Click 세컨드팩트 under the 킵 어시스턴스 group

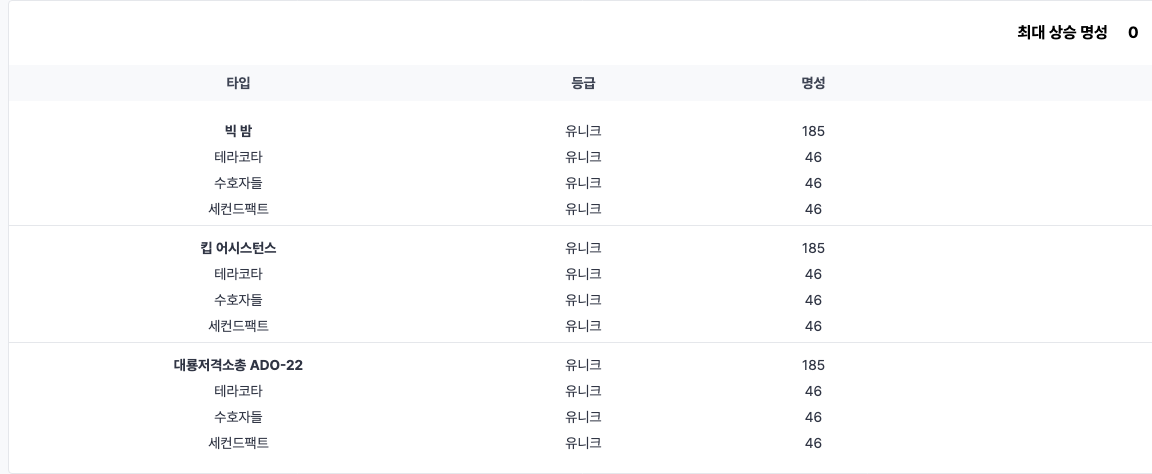[238, 326]
